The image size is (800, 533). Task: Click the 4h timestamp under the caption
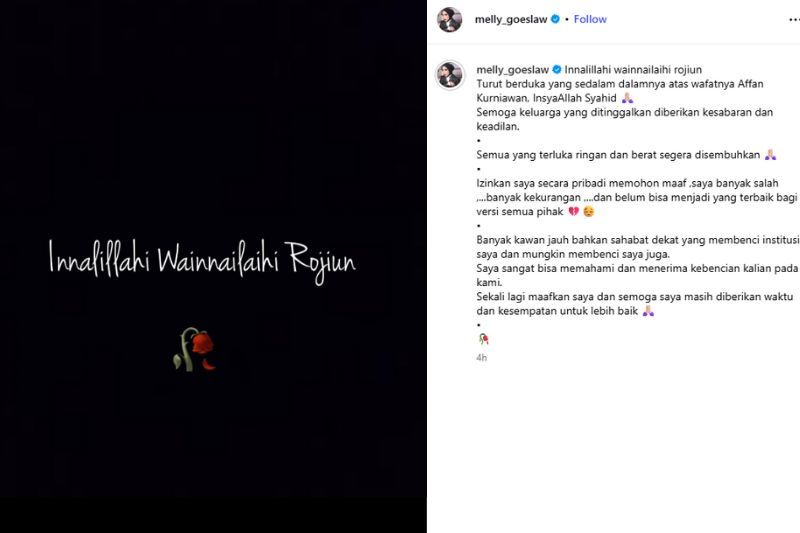[481, 358]
